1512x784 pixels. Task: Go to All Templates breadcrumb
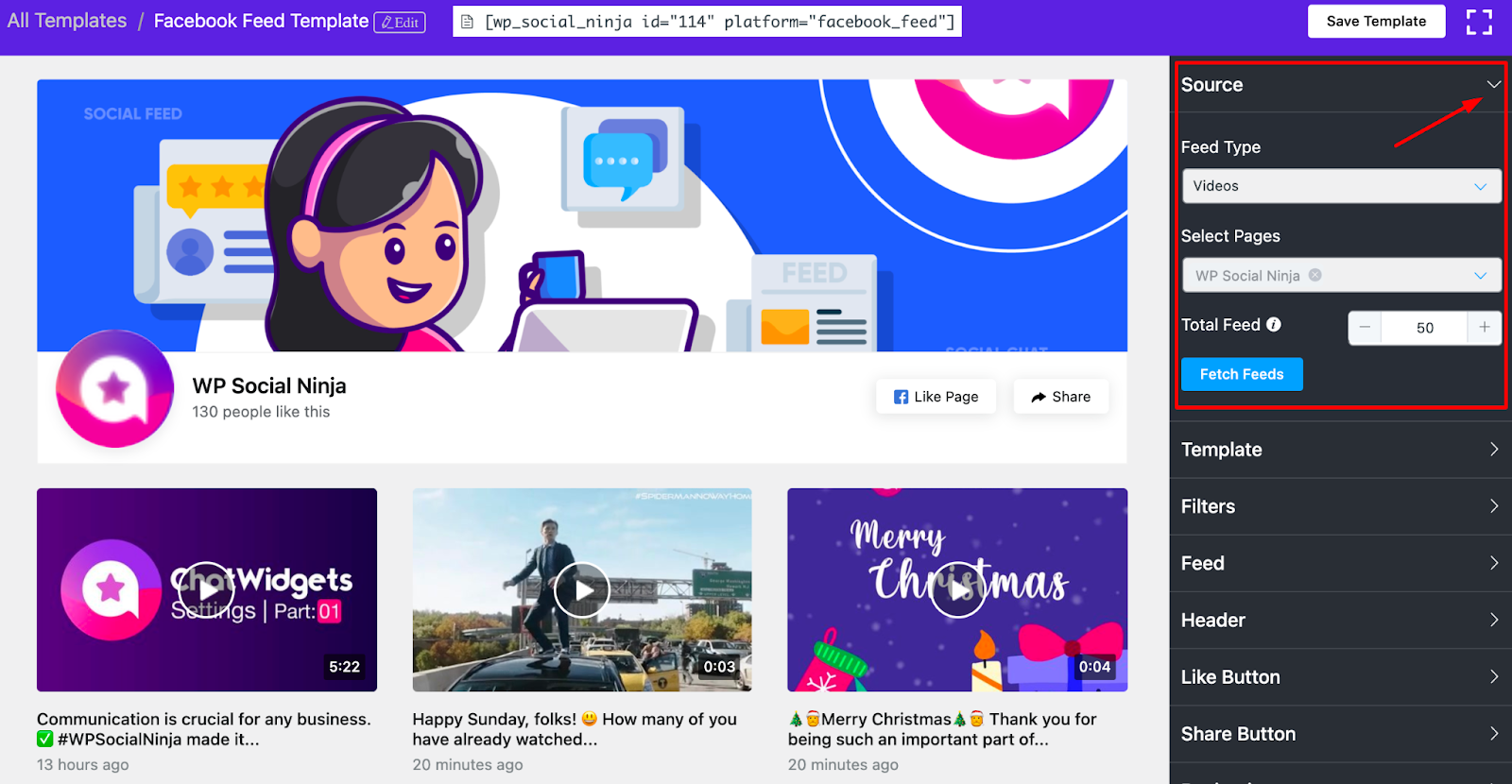[x=67, y=21]
